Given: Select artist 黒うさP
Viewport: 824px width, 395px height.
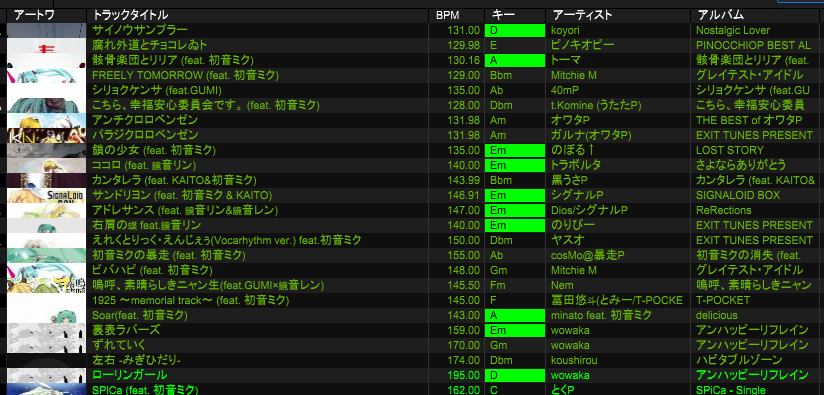Looking at the screenshot, I should tap(569, 181).
